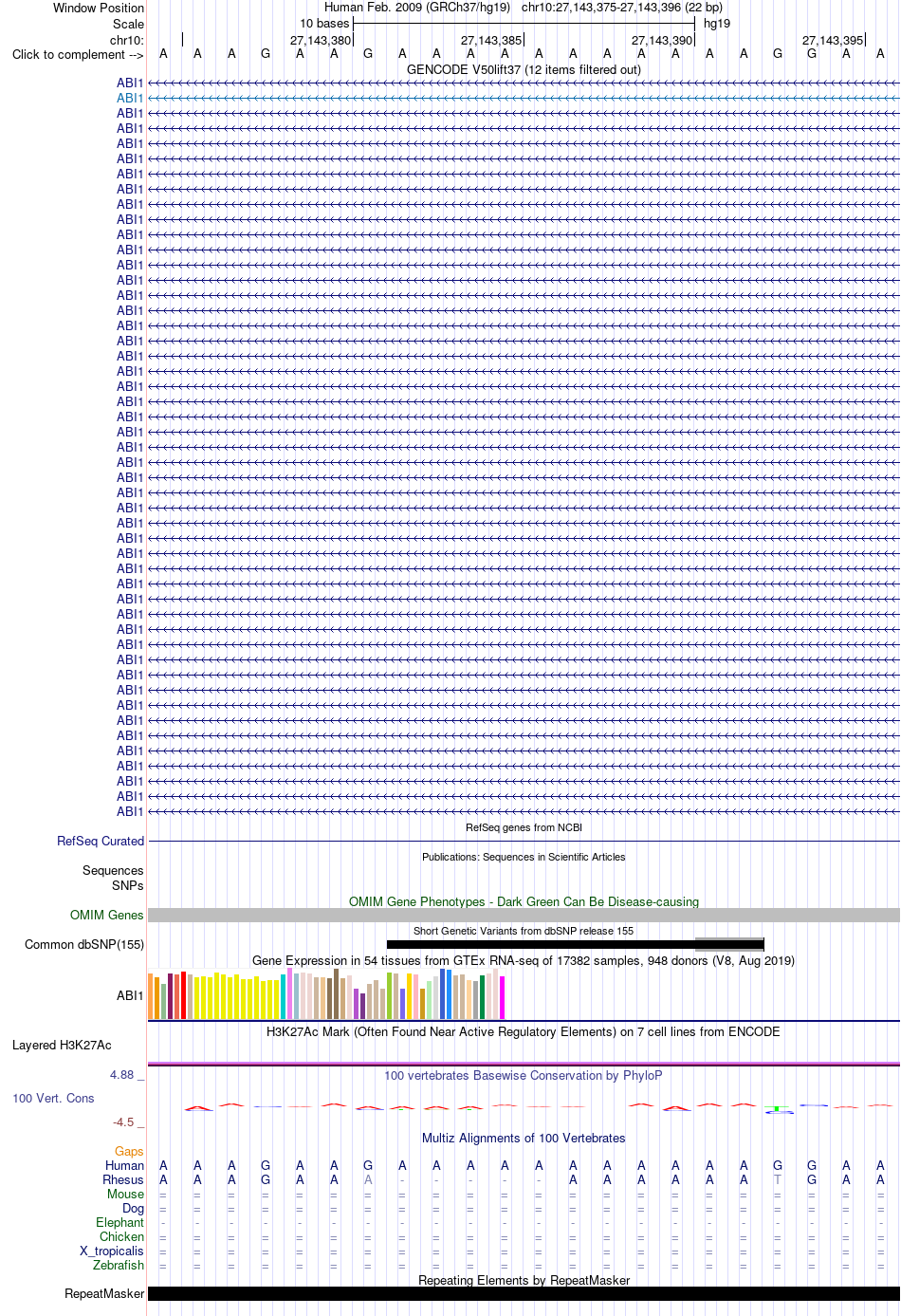The width and height of the screenshot is (901, 1316).
Task: Click the 27,143,380 position label
Action: [321, 40]
